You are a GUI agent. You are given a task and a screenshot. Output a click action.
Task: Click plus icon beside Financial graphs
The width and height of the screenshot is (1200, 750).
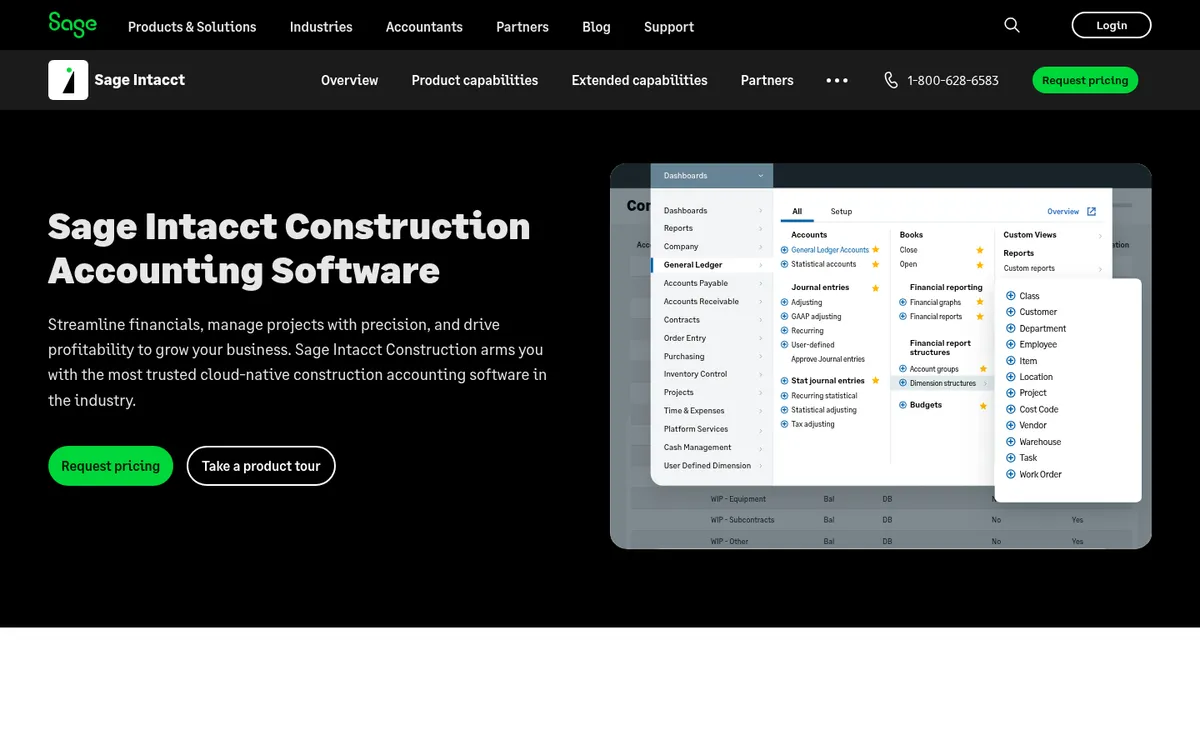[x=903, y=302]
